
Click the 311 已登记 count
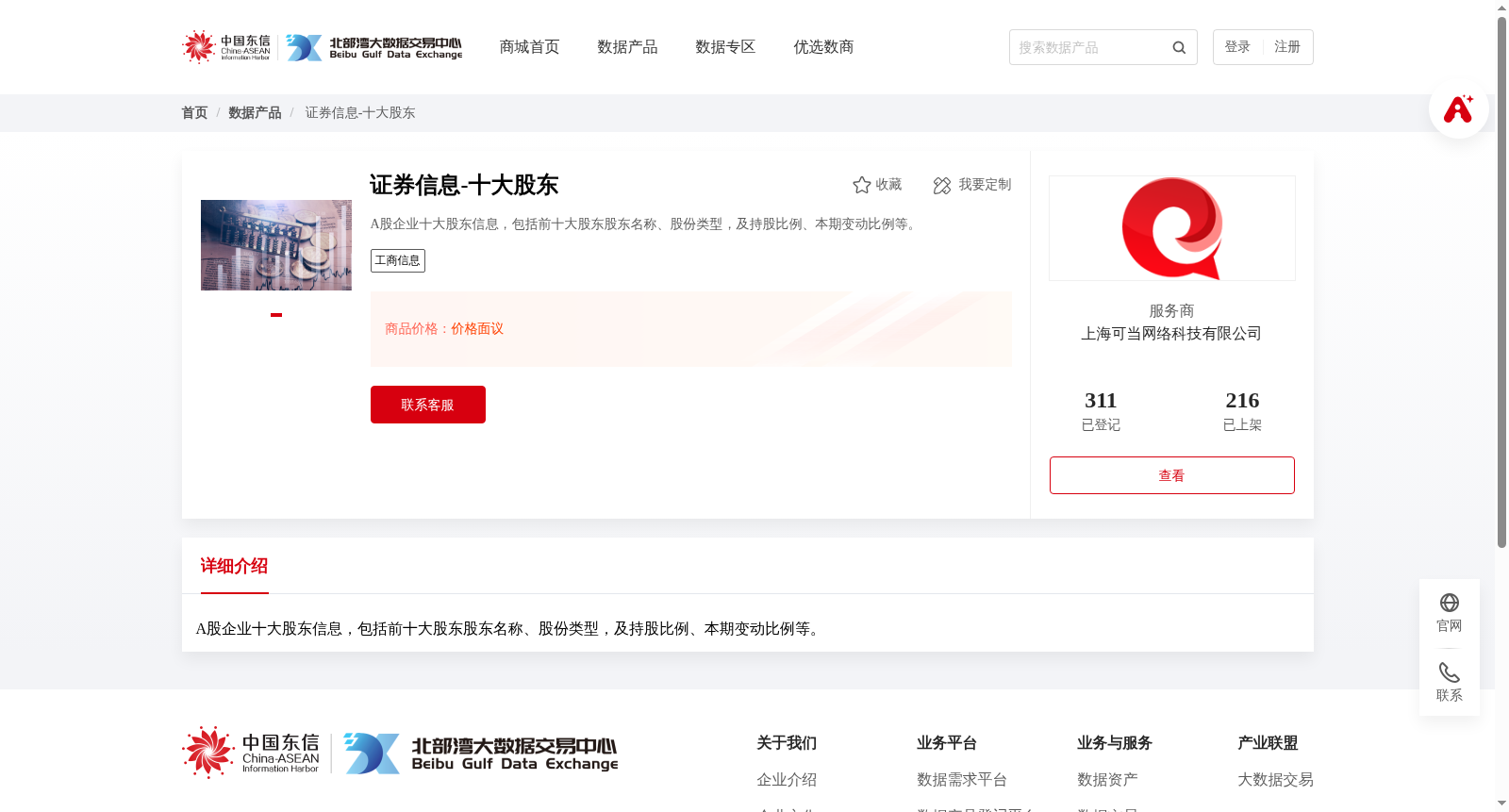point(1101,411)
